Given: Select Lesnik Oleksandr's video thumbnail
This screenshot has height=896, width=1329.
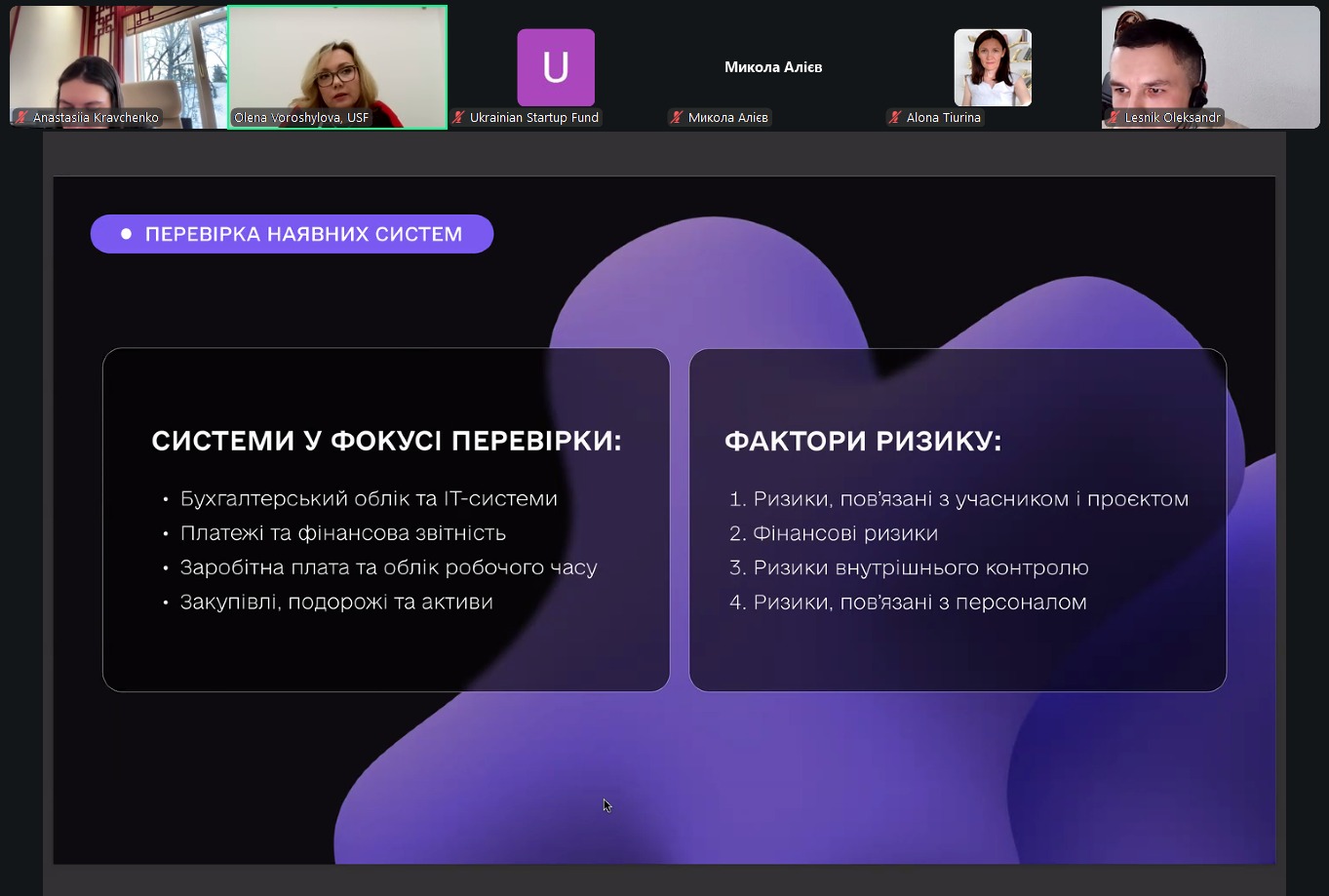Looking at the screenshot, I should (x=1210, y=67).
